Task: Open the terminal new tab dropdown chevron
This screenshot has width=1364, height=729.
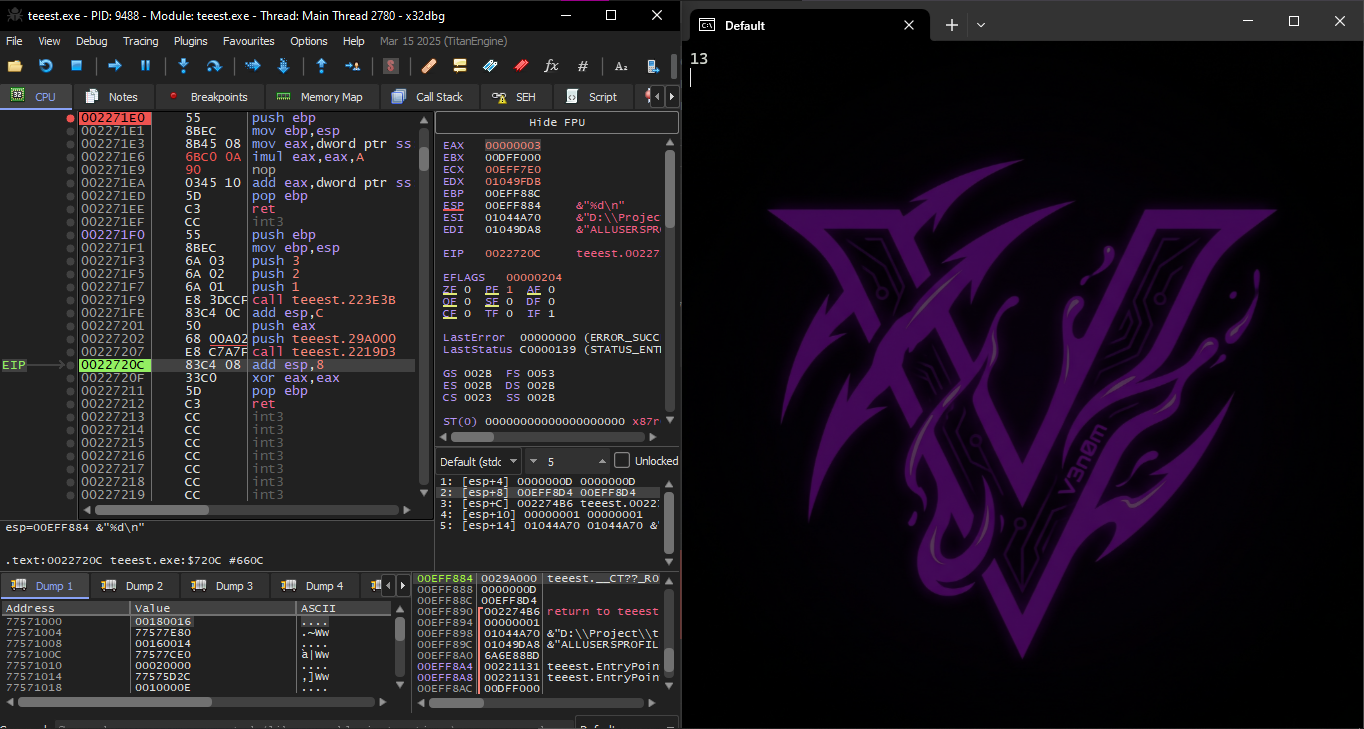Action: [x=981, y=25]
